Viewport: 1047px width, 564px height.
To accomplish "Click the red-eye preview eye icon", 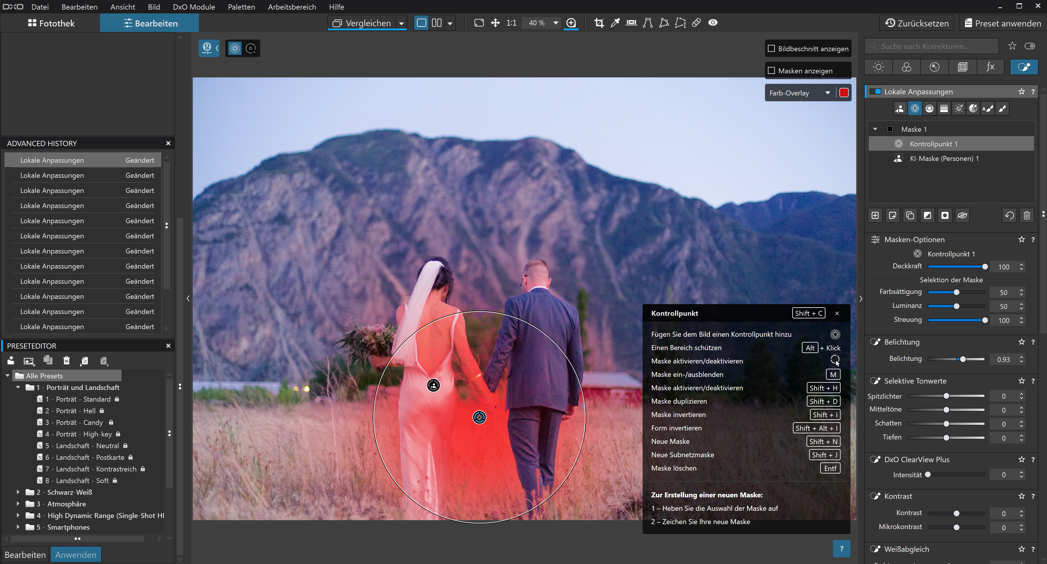I will (x=713, y=23).
